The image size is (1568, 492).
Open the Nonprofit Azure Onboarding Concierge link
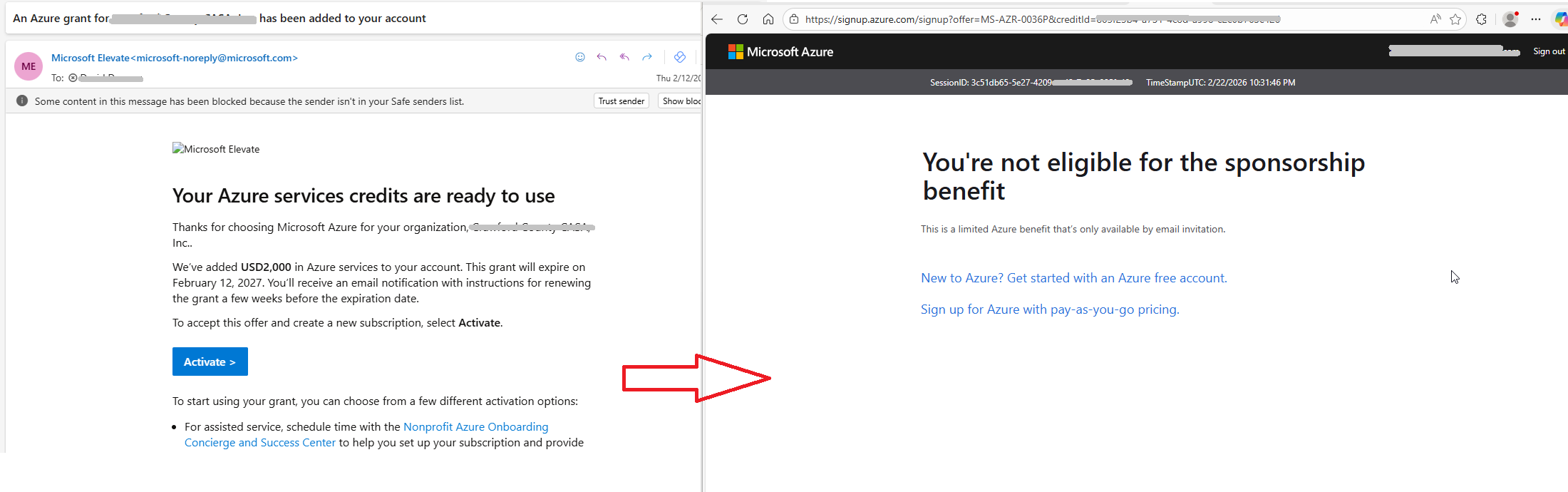(x=366, y=434)
